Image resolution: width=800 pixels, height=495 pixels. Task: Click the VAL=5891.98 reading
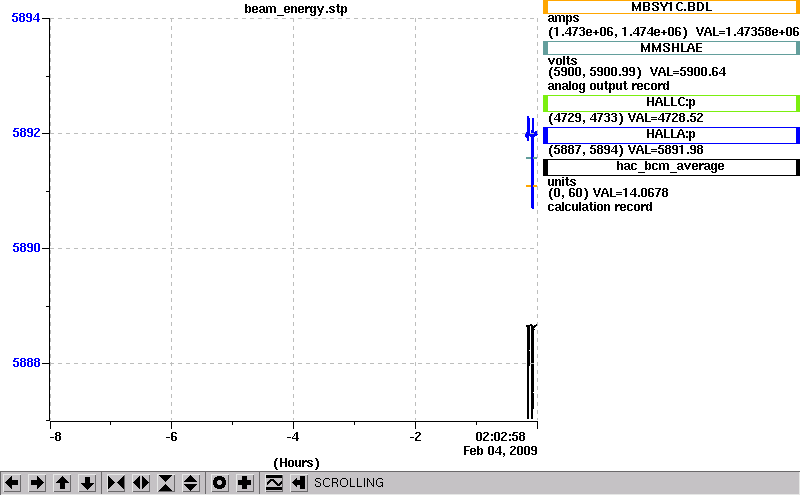pyautogui.click(x=665, y=150)
